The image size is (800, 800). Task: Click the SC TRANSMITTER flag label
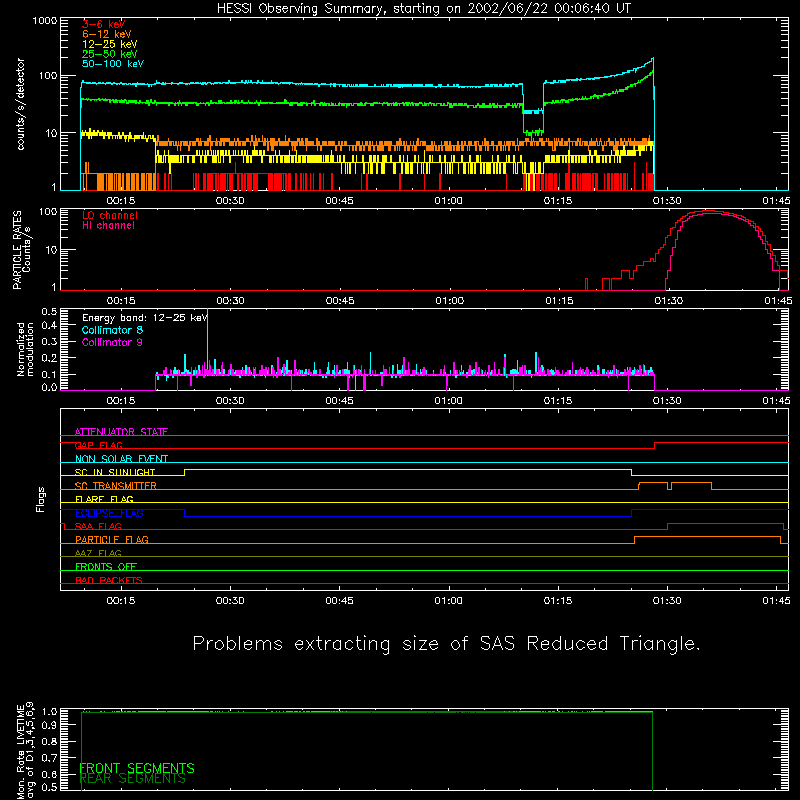coord(116,486)
